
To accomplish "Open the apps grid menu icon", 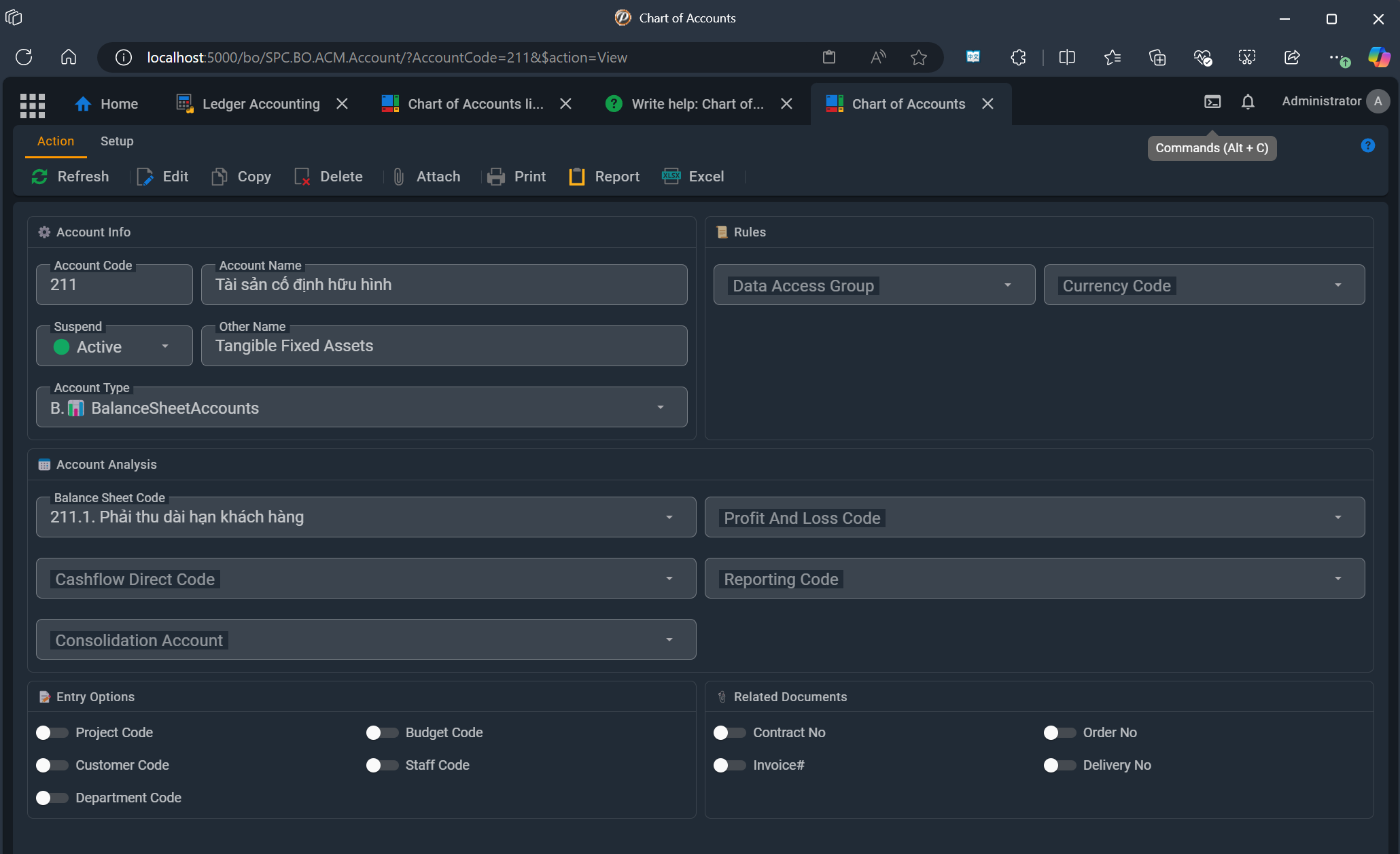I will pyautogui.click(x=33, y=105).
